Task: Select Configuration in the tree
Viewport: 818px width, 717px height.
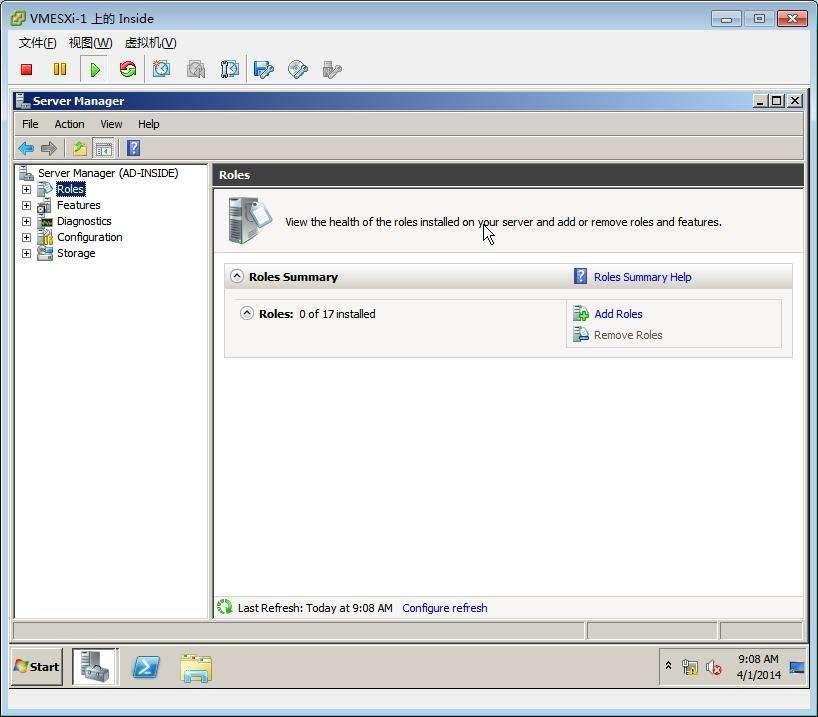Action: (90, 237)
